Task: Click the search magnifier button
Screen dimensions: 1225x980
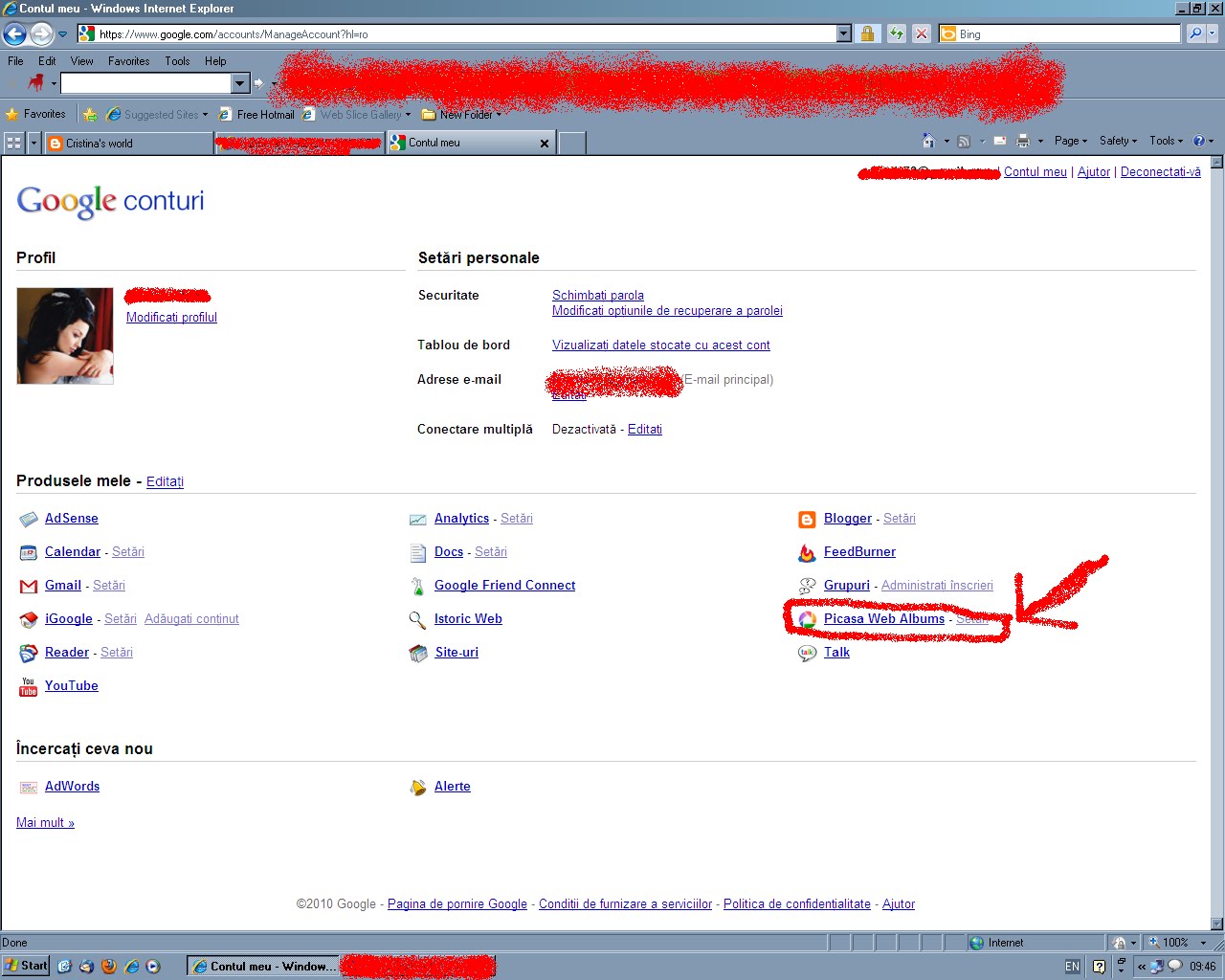Action: coord(1195,33)
